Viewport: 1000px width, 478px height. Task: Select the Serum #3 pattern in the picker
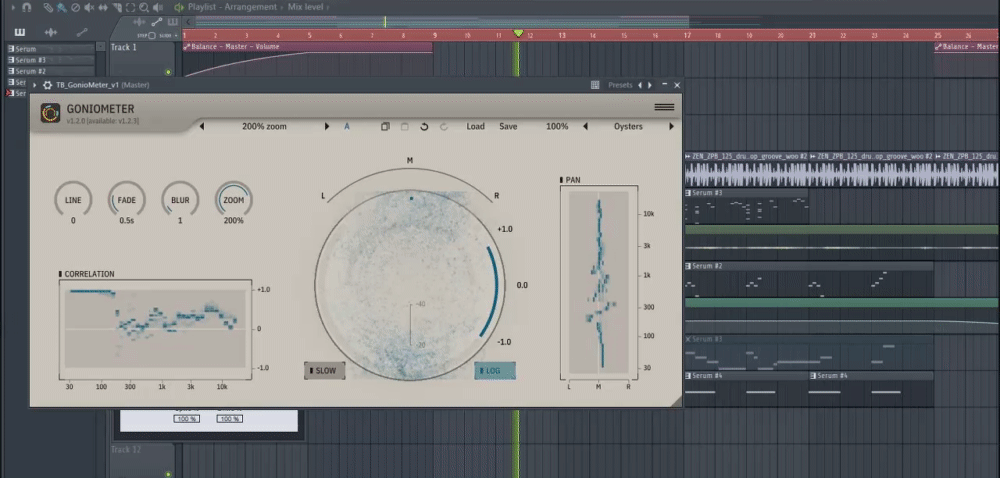(x=50, y=60)
